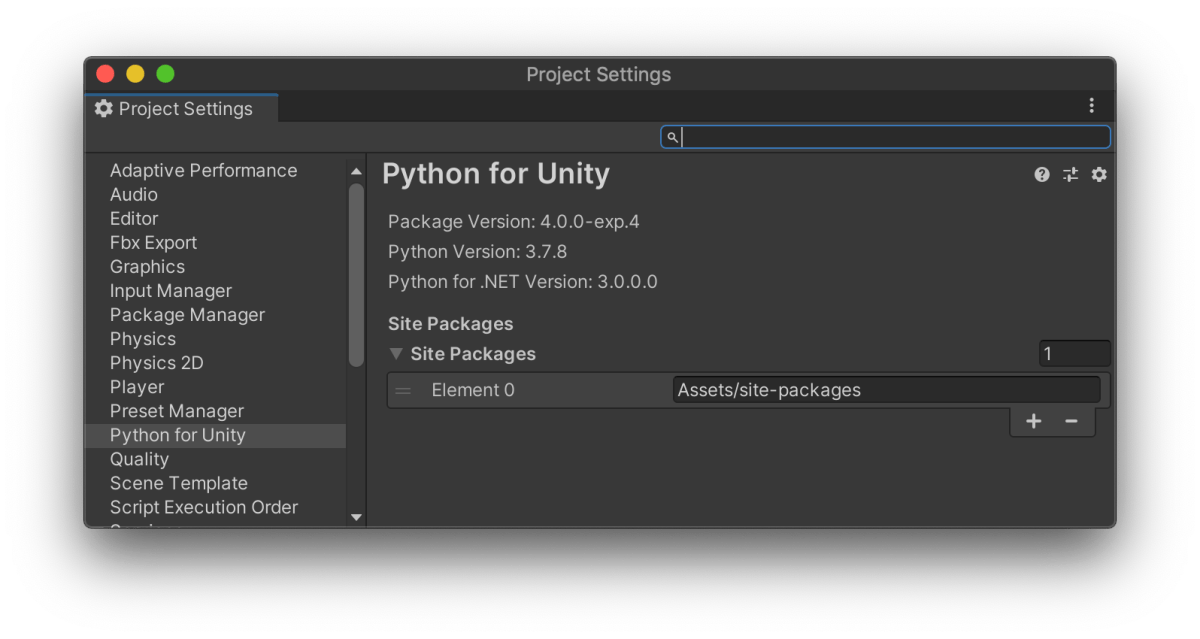Click the Element 0 drag handle
This screenshot has width=1200, height=639.
click(403, 390)
